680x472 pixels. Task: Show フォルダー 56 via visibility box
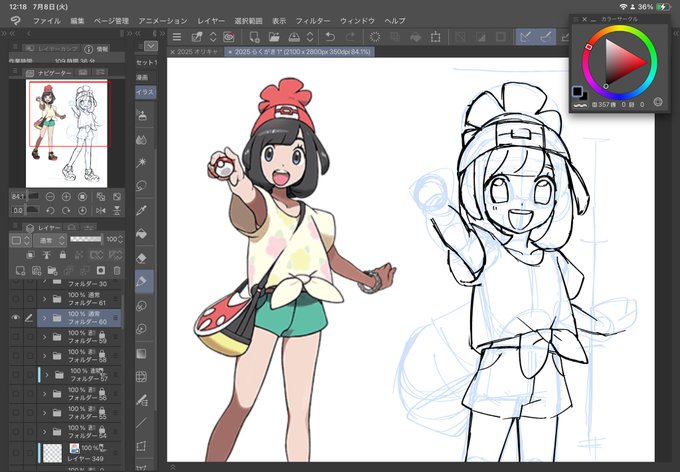16,393
